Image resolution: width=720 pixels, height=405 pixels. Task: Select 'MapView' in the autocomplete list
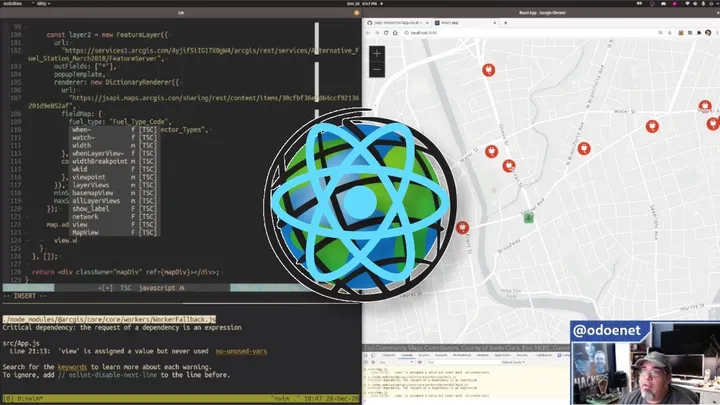[x=113, y=232]
